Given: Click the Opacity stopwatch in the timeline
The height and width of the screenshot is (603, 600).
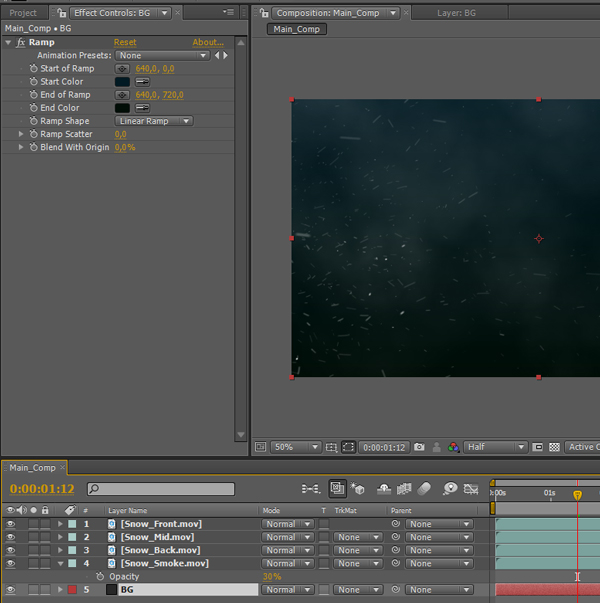Looking at the screenshot, I should click(x=100, y=577).
